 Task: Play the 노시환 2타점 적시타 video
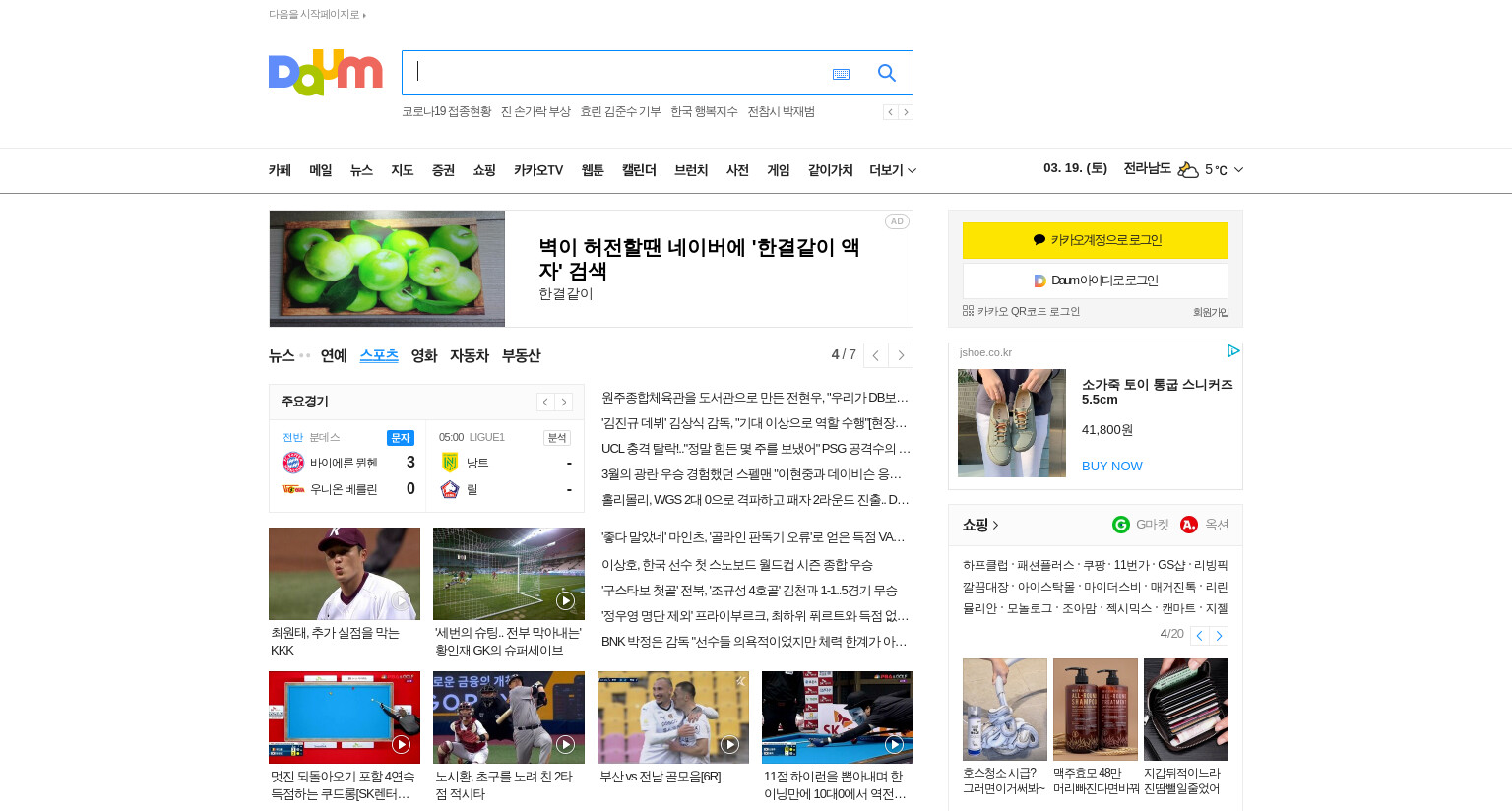509,717
